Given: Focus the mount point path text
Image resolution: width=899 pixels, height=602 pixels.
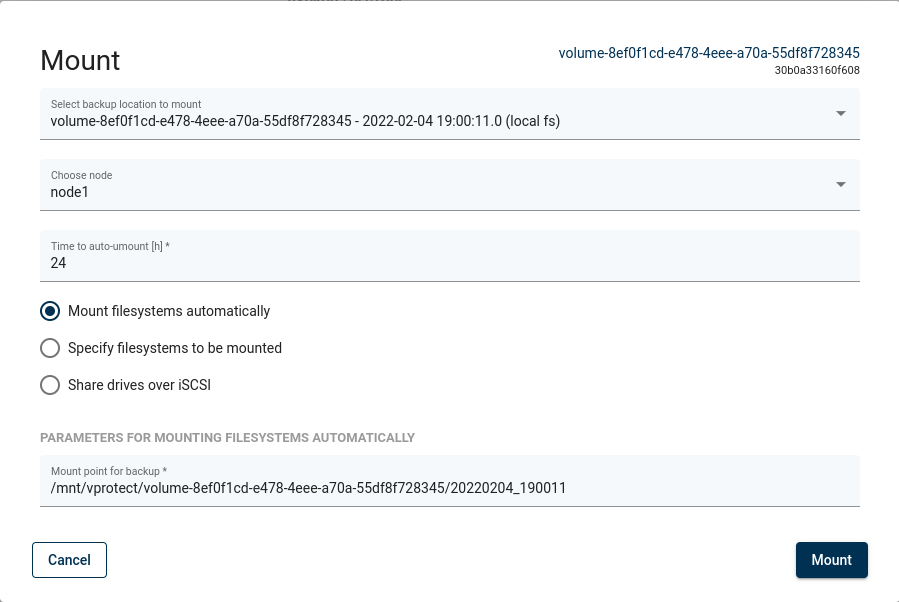Looking at the screenshot, I should 308,488.
